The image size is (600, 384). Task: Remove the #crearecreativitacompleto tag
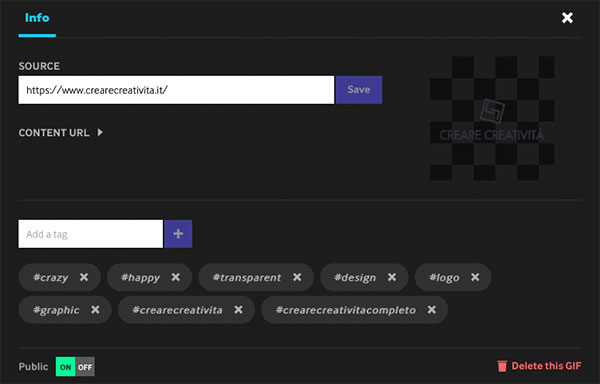click(x=432, y=310)
